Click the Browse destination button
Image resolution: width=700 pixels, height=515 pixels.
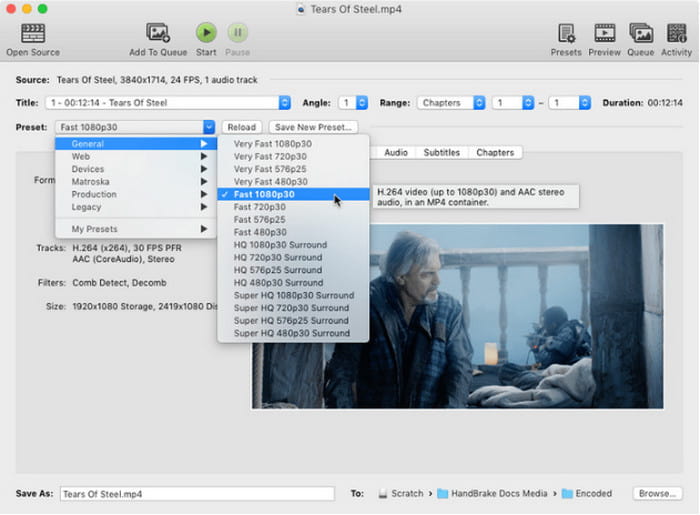click(x=657, y=494)
